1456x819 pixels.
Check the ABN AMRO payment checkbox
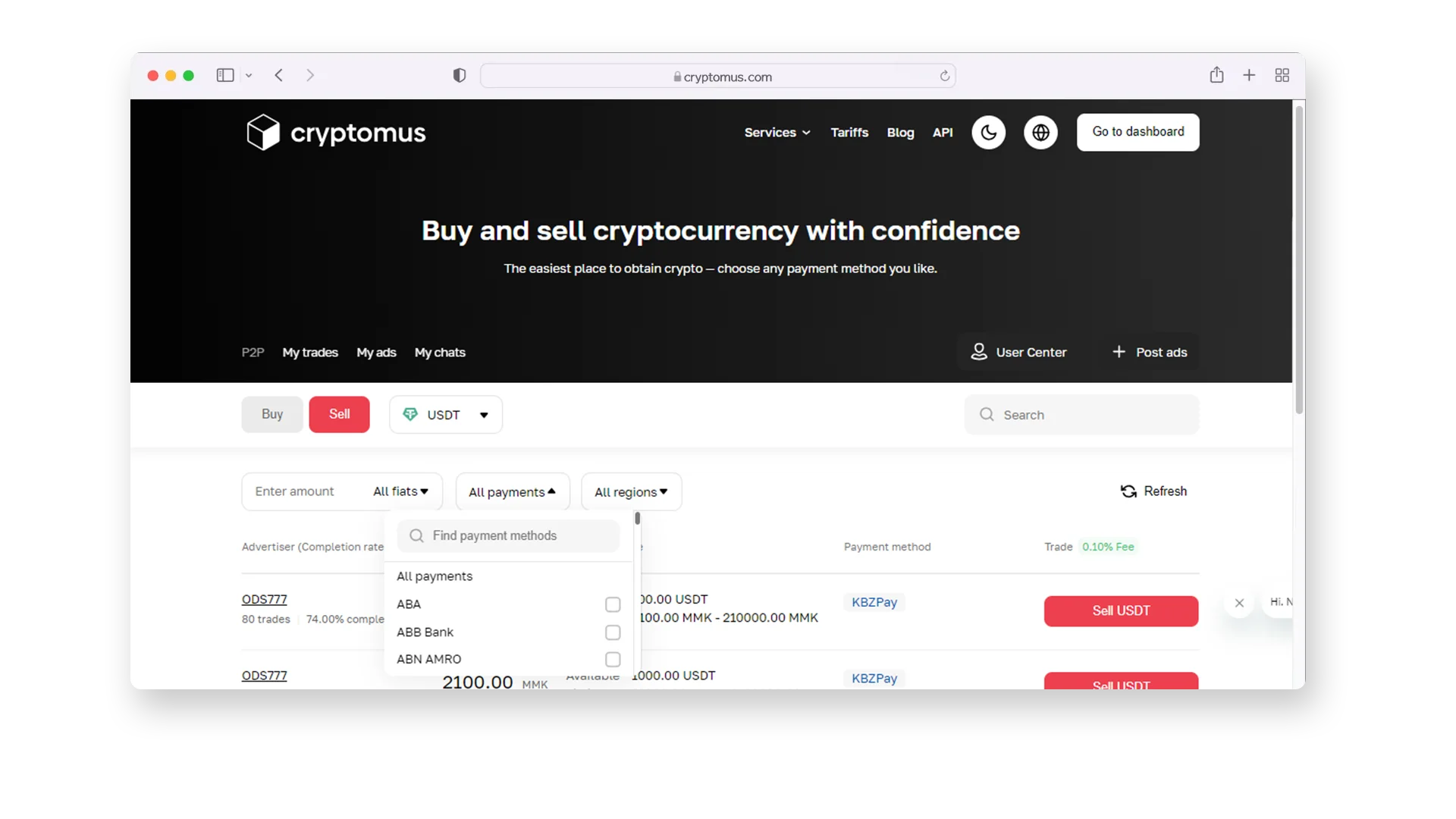613,659
